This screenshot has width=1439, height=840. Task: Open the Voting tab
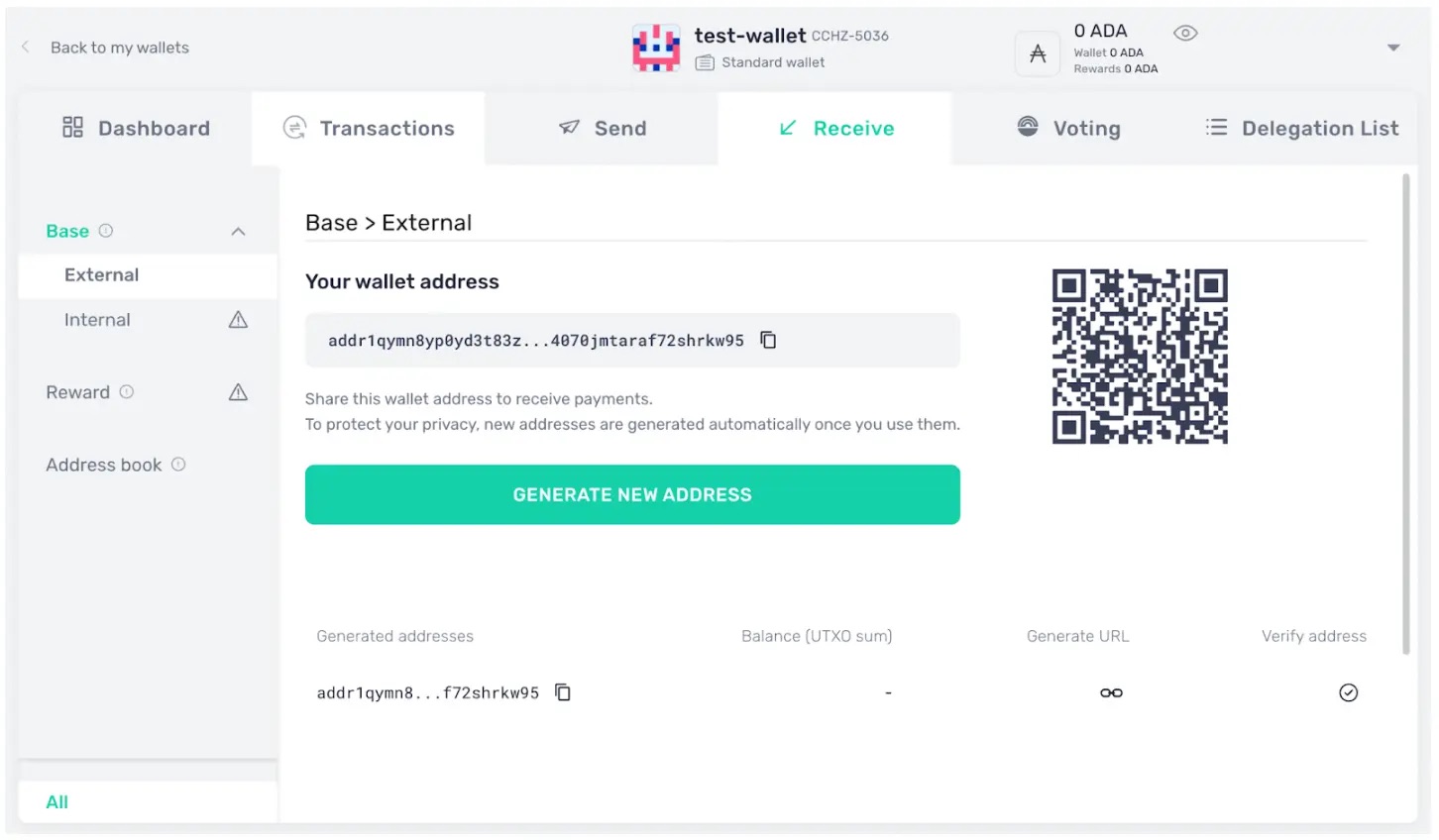tap(1068, 128)
